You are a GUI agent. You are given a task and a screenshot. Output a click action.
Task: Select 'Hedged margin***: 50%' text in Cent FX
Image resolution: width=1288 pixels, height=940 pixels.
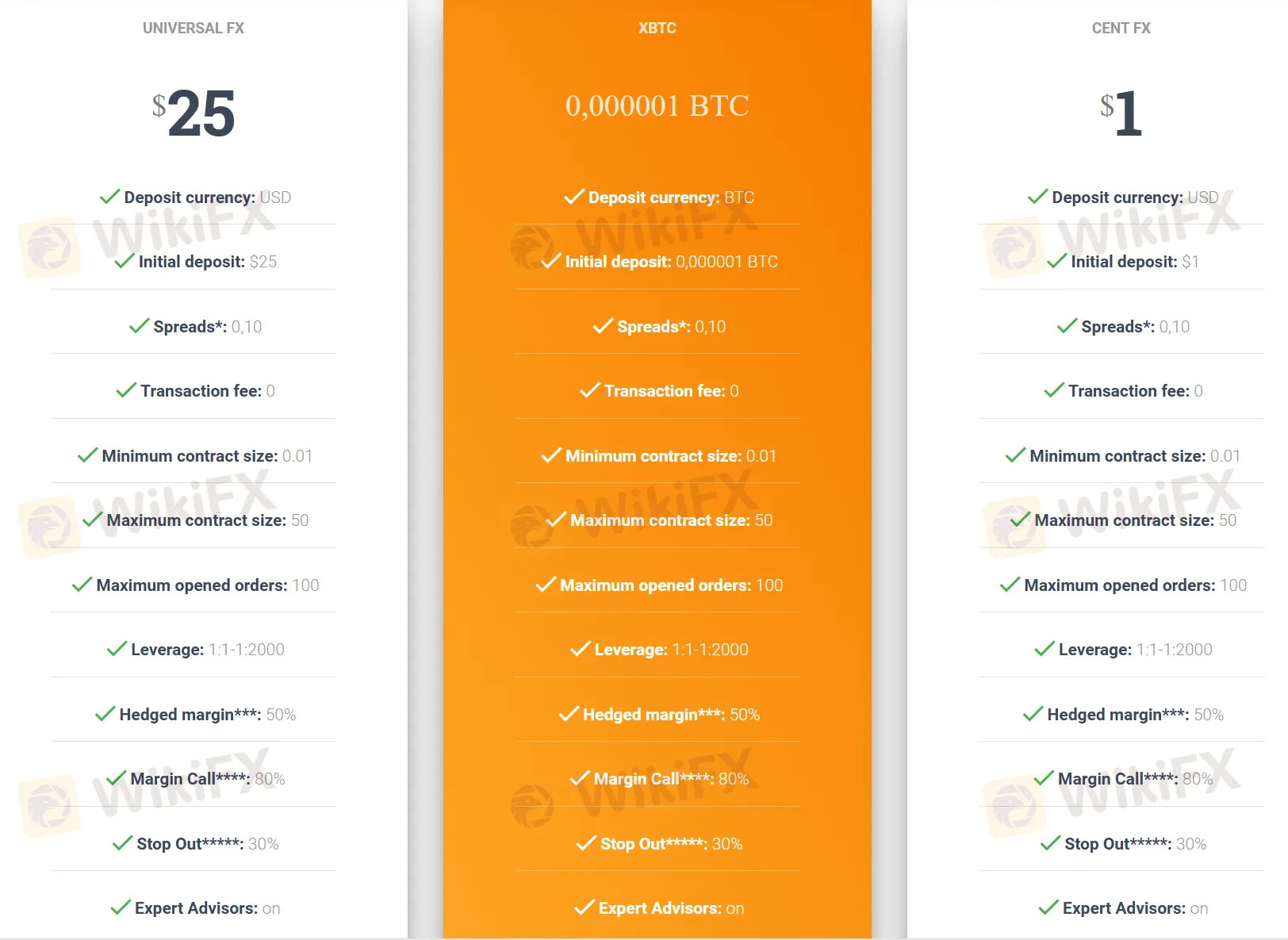coord(1136,715)
